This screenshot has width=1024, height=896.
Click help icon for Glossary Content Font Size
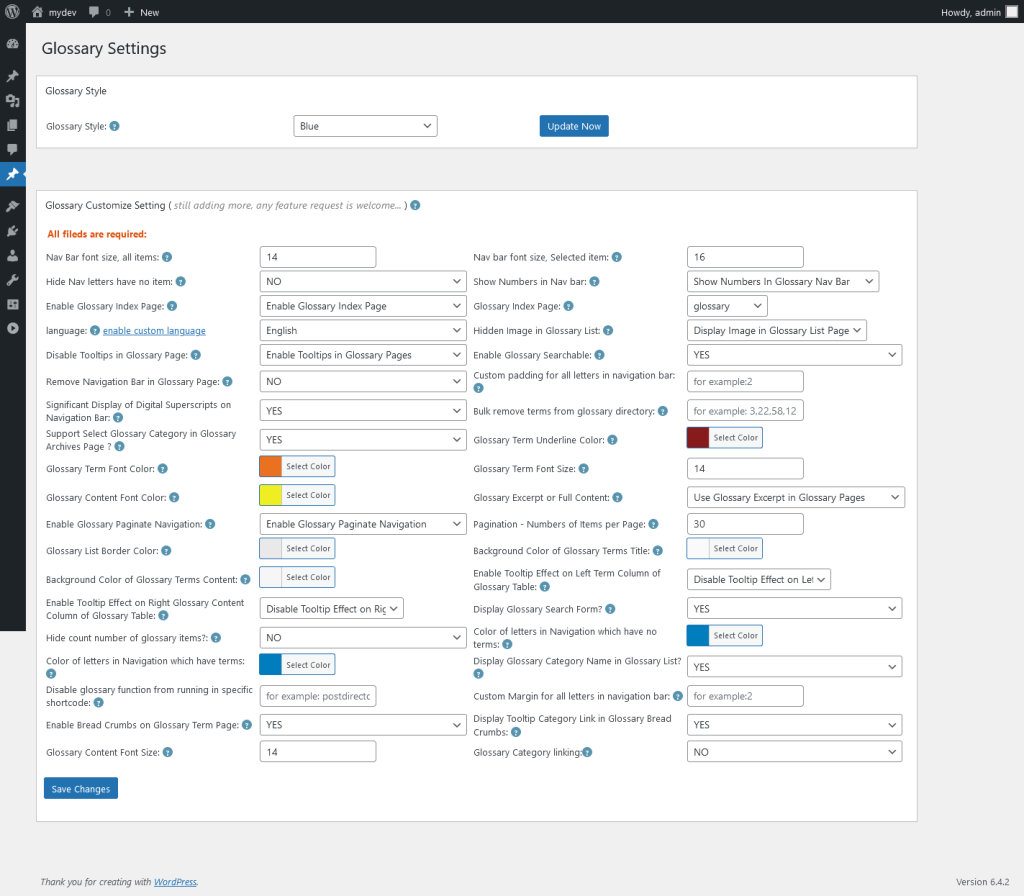click(x=168, y=752)
